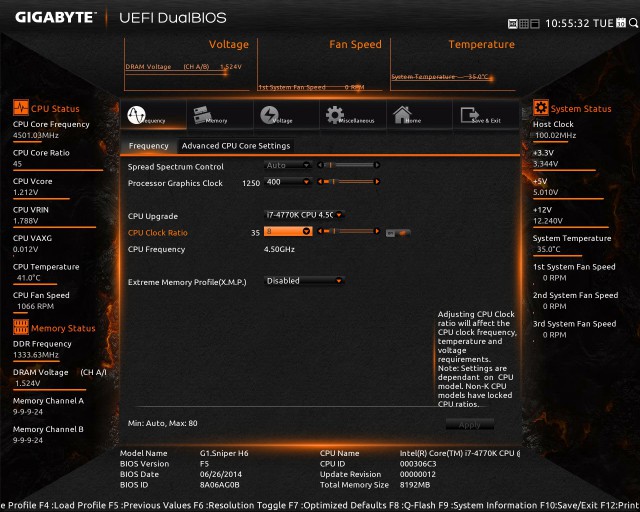Screen dimensions: 640x512
Task: Open the Processor Graphics Clock 400 dropdown
Action: pyautogui.click(x=288, y=182)
